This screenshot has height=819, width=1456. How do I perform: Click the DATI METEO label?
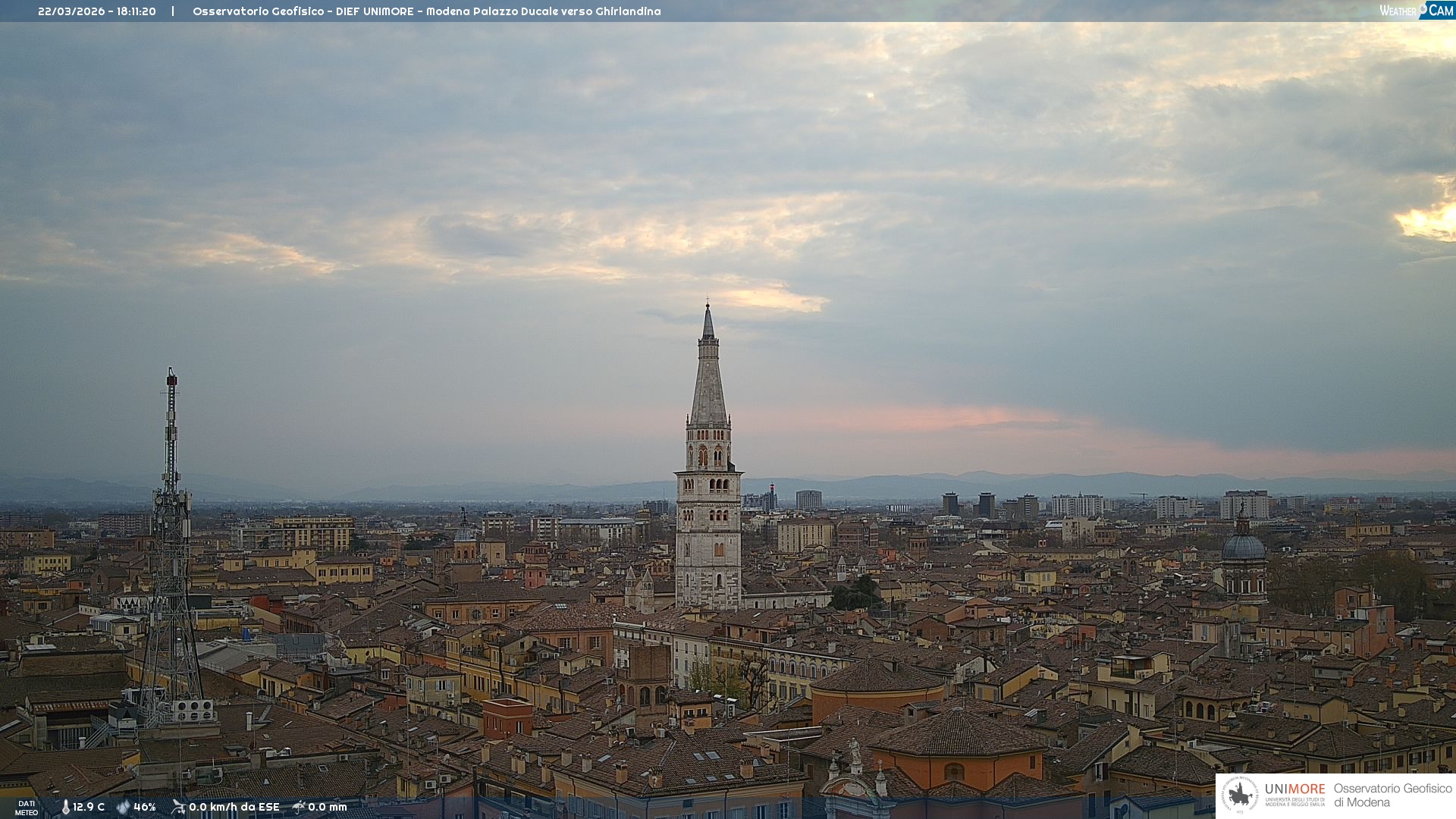(27, 808)
